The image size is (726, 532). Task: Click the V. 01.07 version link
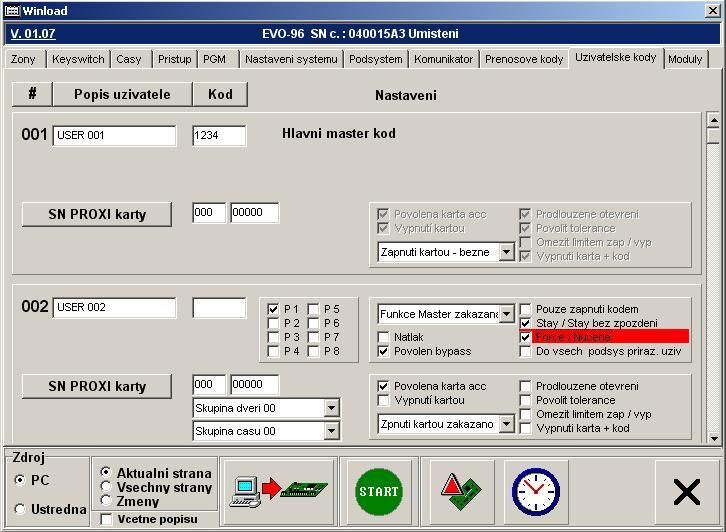[x=33, y=34]
